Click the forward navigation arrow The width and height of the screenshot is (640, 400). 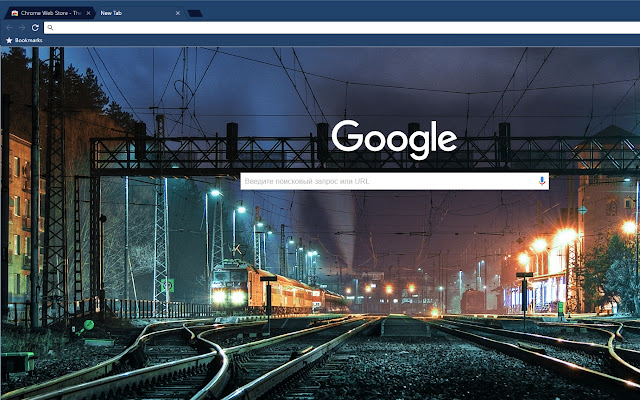point(22,27)
